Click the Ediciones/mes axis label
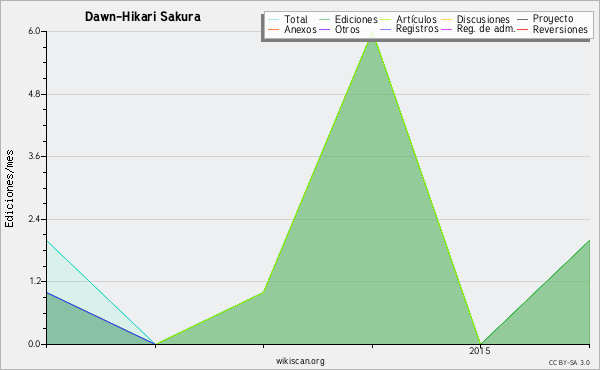600x370 pixels. coord(9,189)
